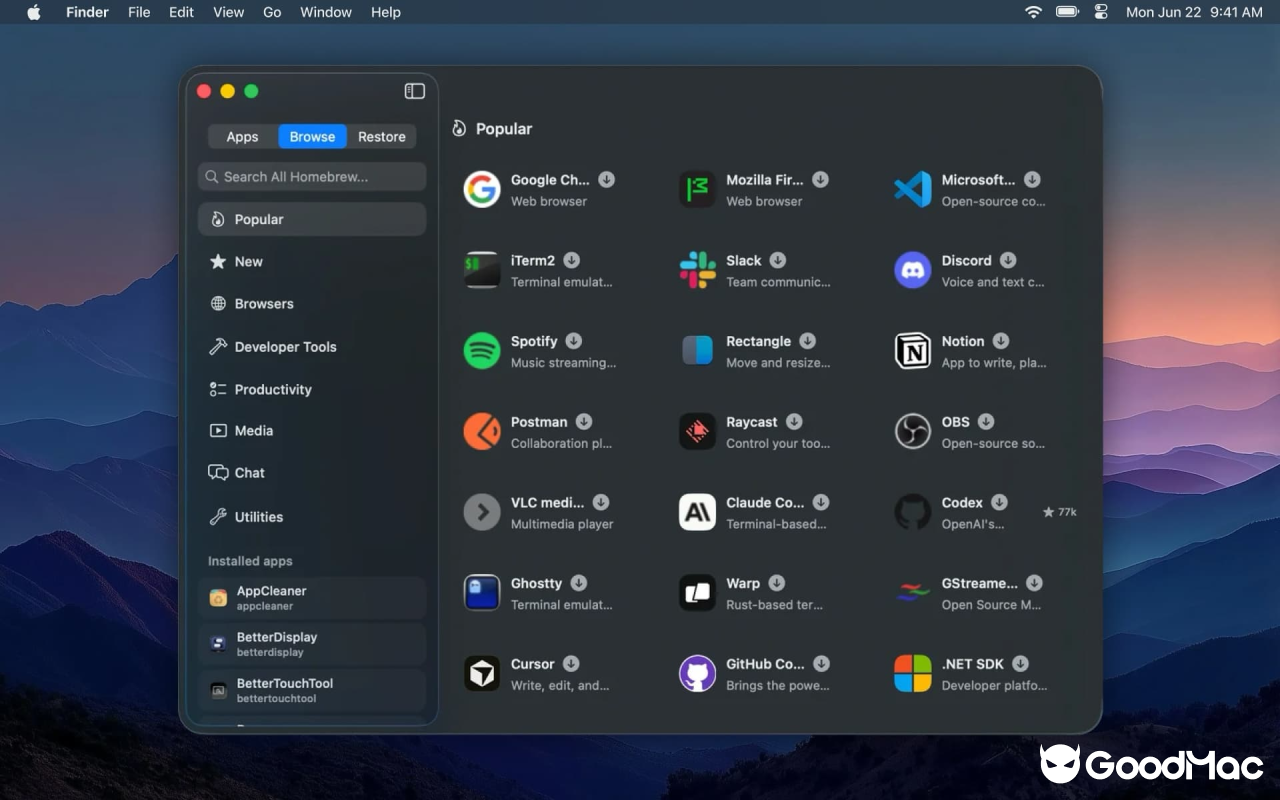Click the GStreamer app icon
The height and width of the screenshot is (800, 1280).
click(912, 593)
